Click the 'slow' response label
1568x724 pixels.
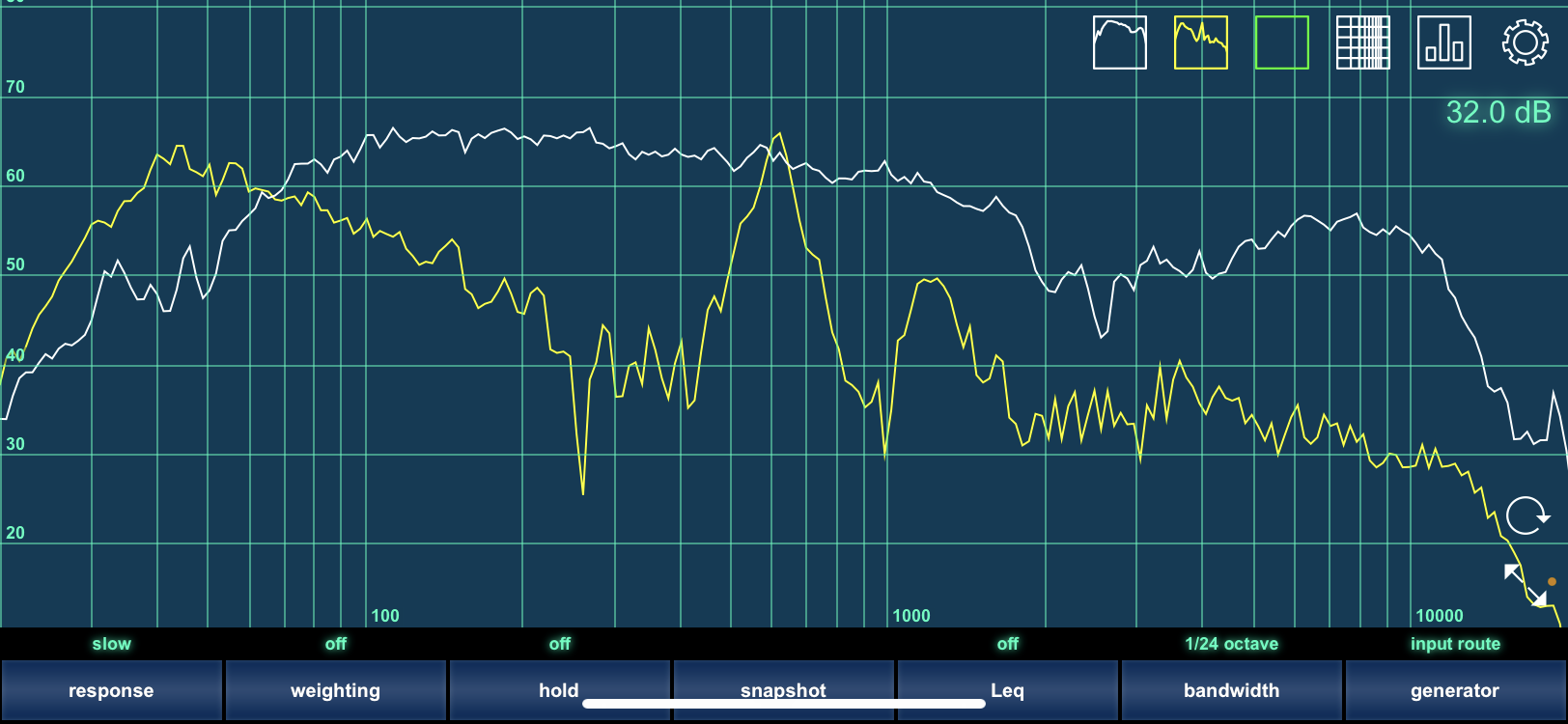tap(111, 644)
